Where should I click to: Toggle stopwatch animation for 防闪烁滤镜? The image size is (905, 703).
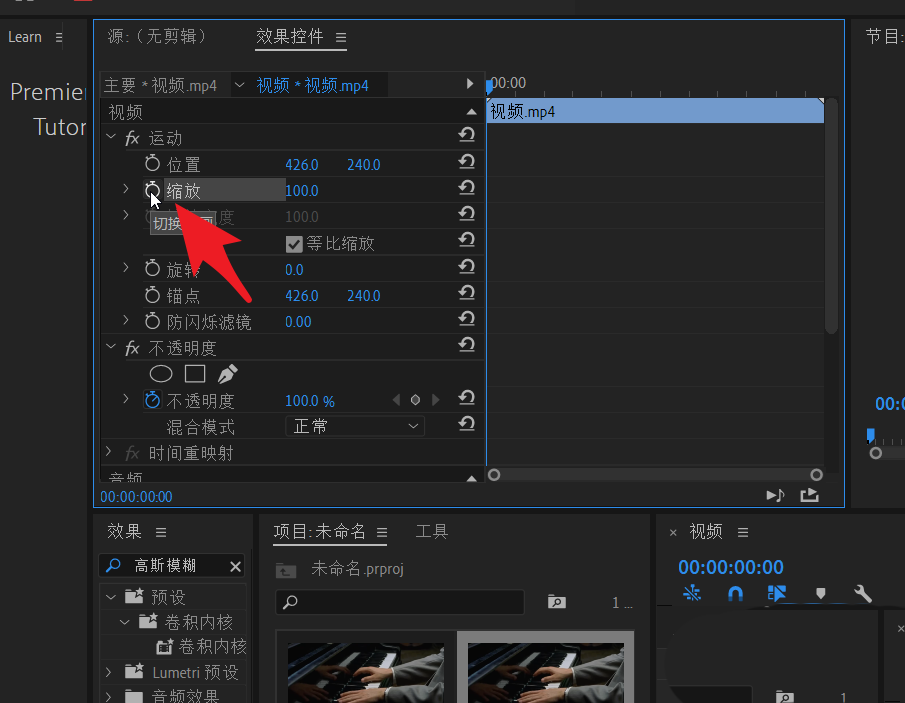(x=152, y=321)
